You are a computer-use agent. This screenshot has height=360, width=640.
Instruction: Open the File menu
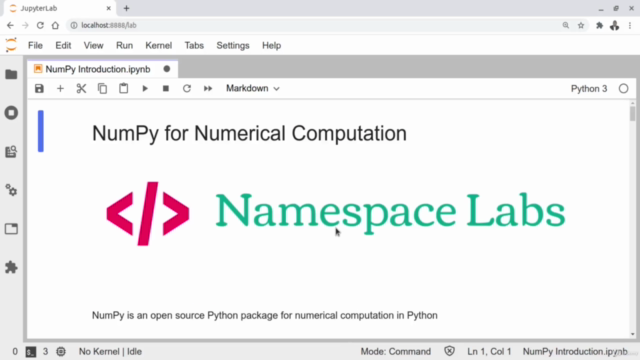36,45
